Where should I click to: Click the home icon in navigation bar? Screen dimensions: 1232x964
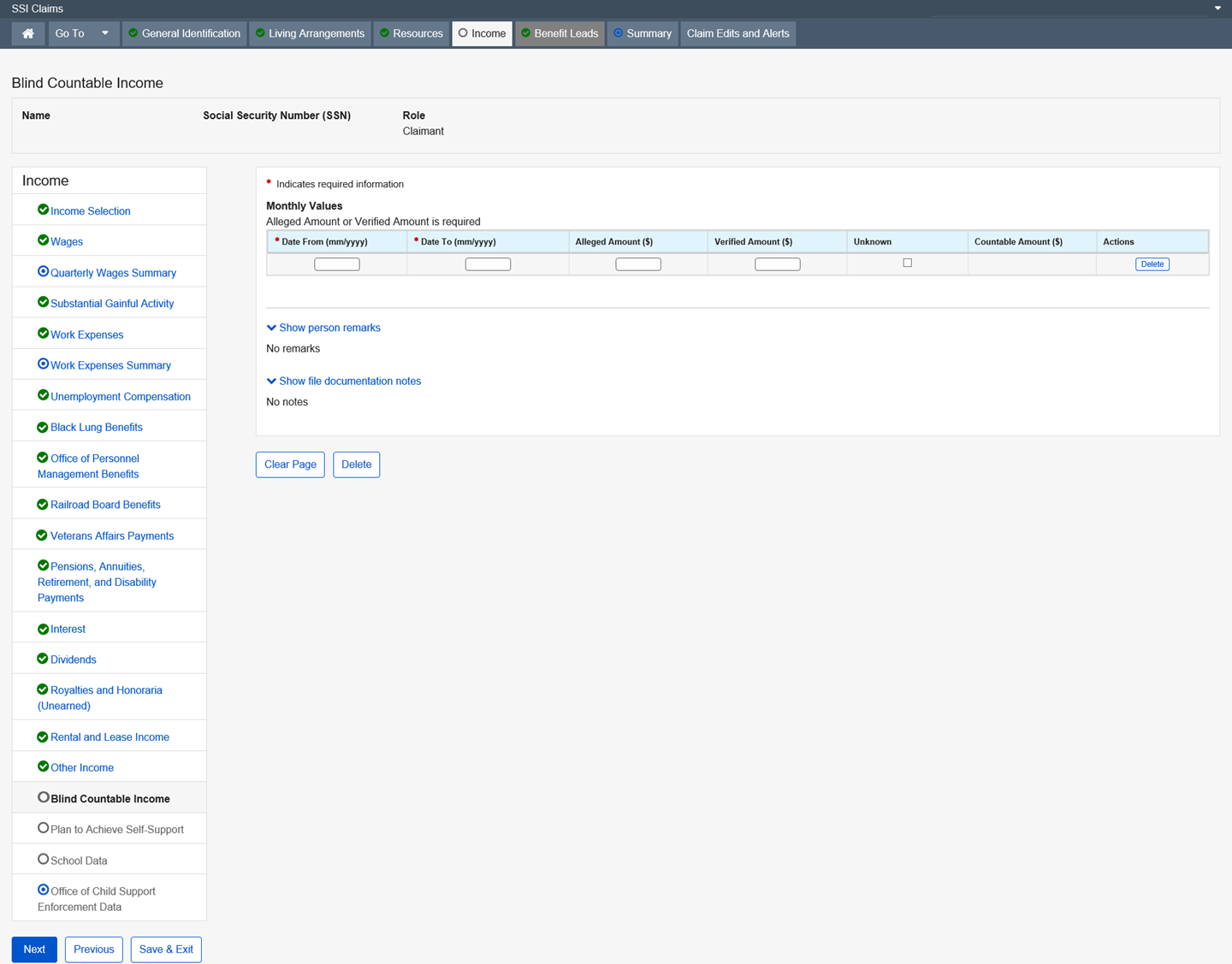pos(28,33)
